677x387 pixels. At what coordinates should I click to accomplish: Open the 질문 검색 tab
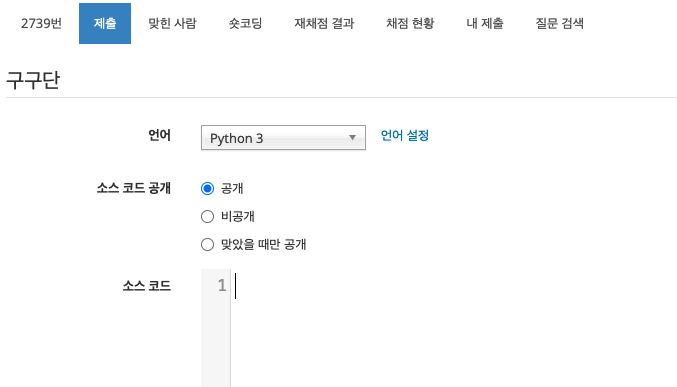pos(560,23)
